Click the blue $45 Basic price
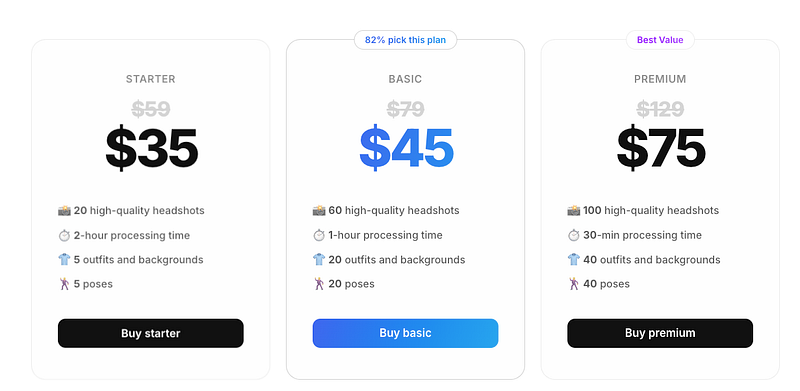 click(406, 148)
